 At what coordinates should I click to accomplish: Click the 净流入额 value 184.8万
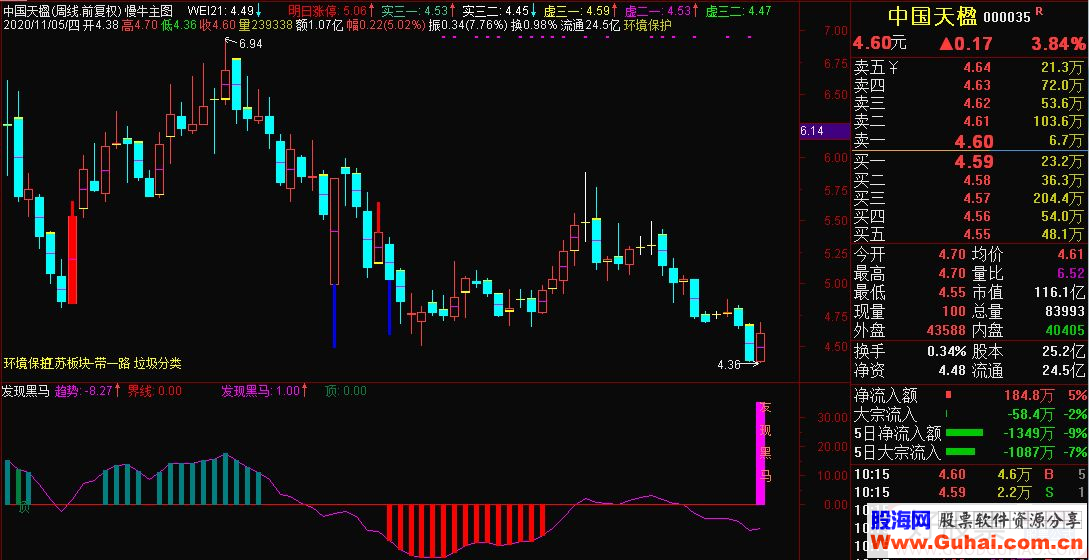[1029, 396]
